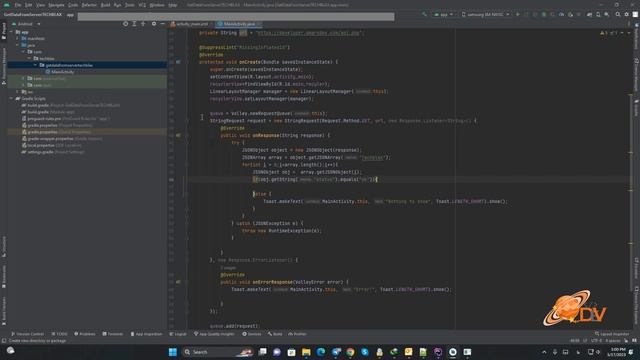Click the onErrorResponse override gutter icon
The image size is (640, 360).
coord(178,282)
